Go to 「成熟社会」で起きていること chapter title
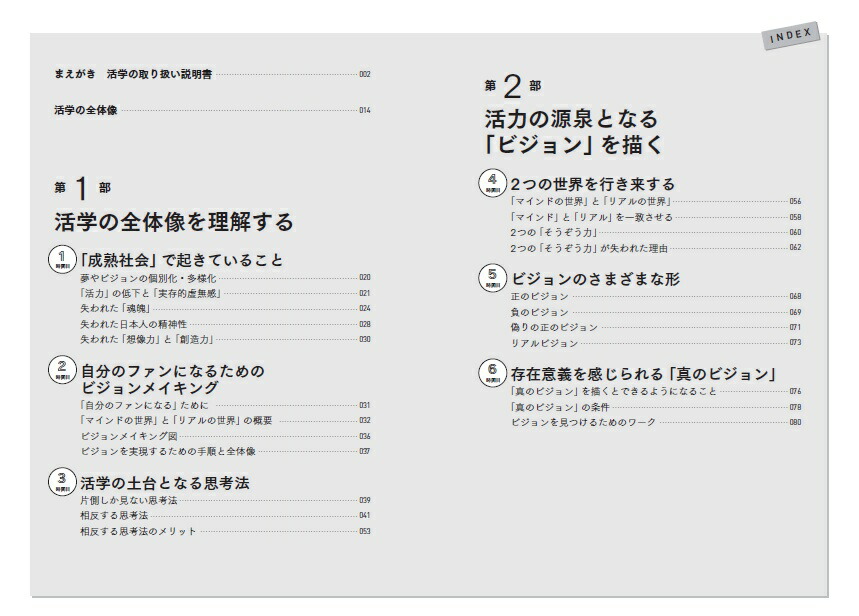Image resolution: width=859 pixels, height=616 pixels. click(x=181, y=260)
